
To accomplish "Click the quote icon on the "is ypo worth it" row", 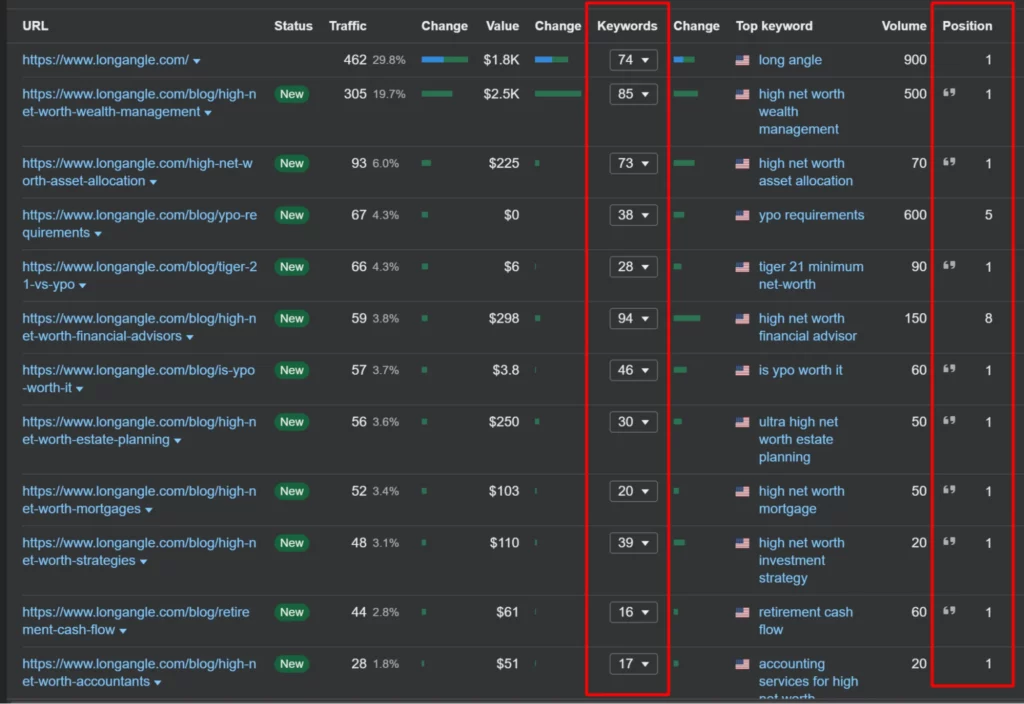I will point(948,370).
